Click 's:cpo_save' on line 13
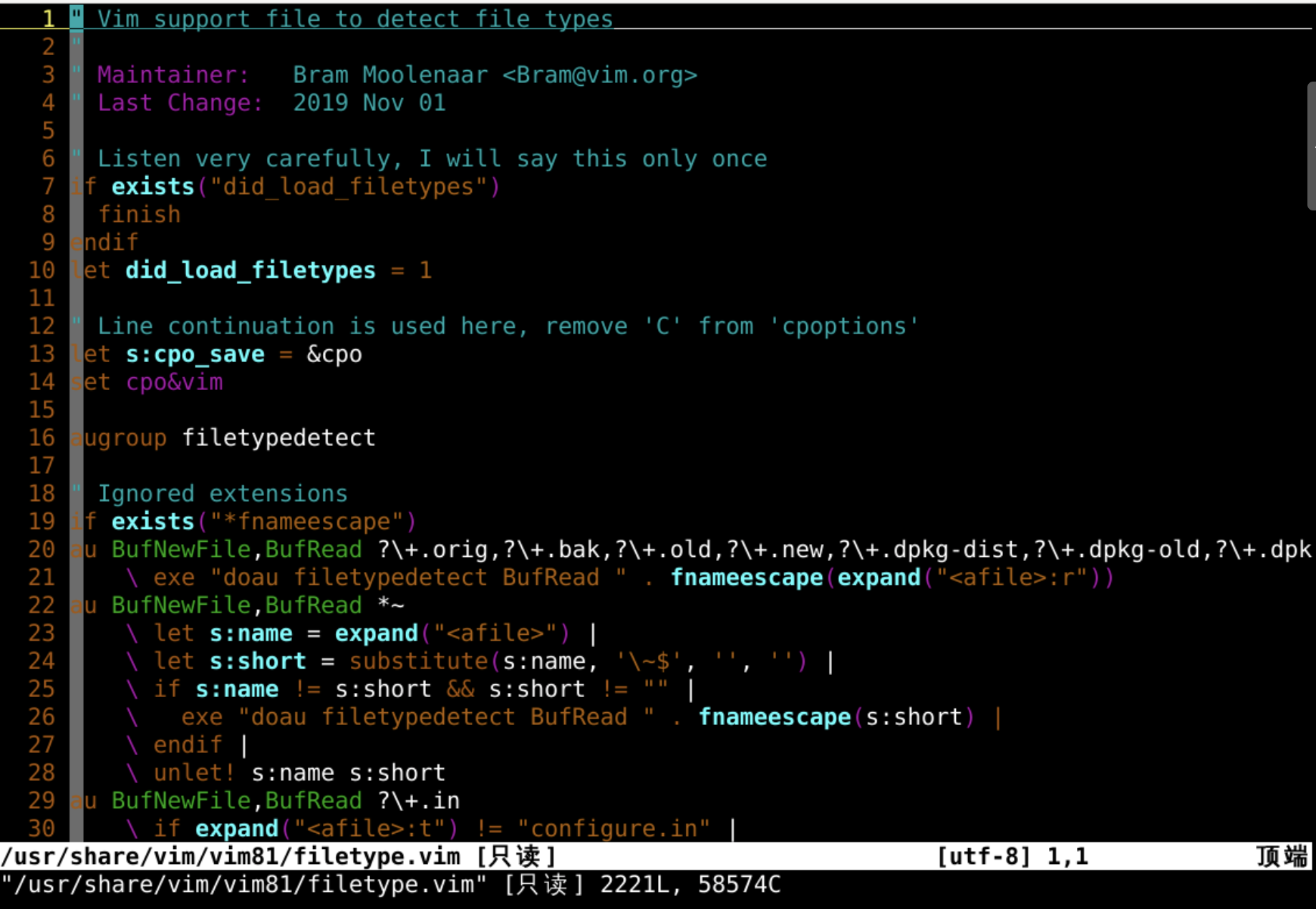 coord(195,354)
